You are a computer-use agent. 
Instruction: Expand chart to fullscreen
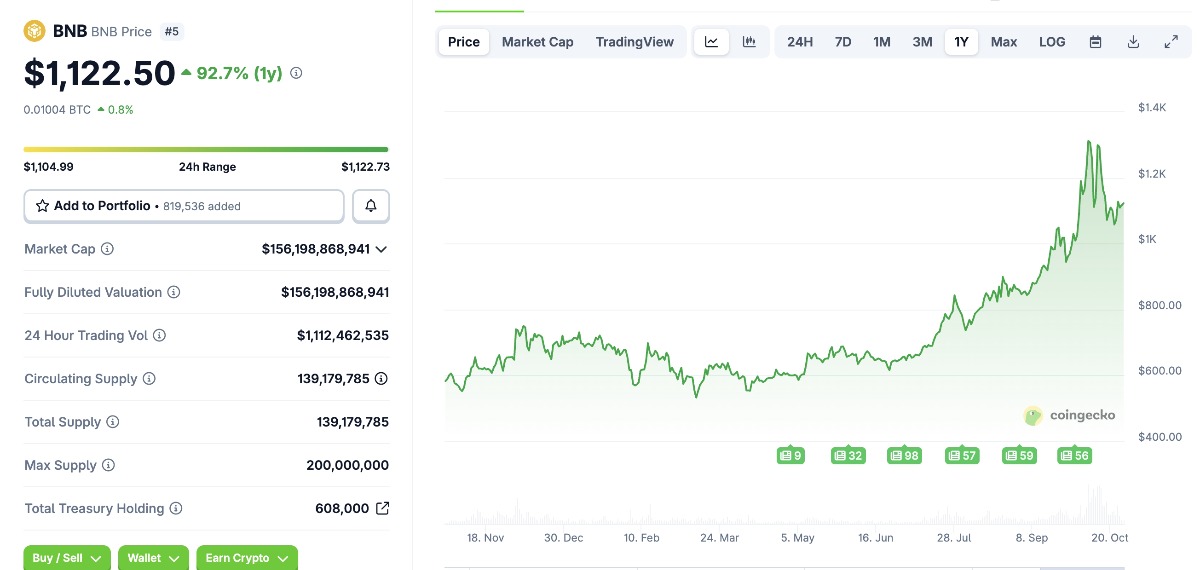point(1171,42)
